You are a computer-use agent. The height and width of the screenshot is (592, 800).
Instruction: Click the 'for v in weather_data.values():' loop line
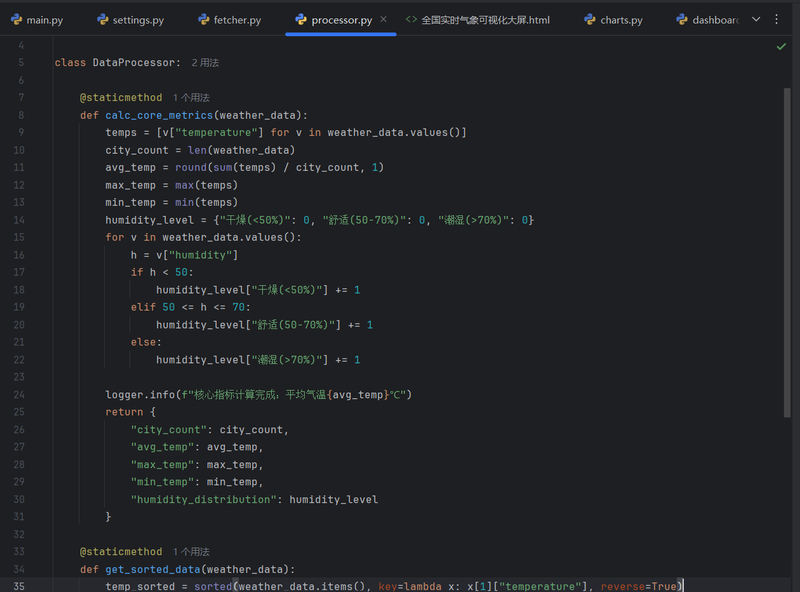203,238
